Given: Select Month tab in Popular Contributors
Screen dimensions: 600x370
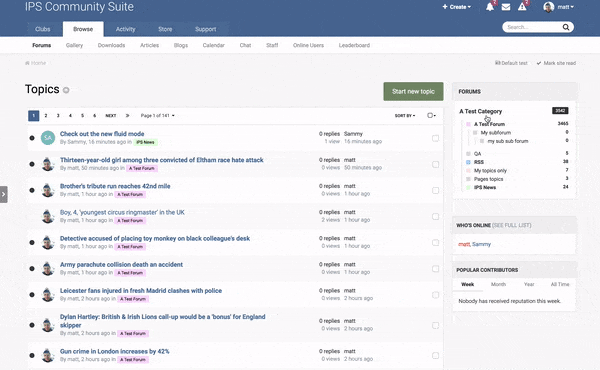Looking at the screenshot, I should (x=498, y=284).
